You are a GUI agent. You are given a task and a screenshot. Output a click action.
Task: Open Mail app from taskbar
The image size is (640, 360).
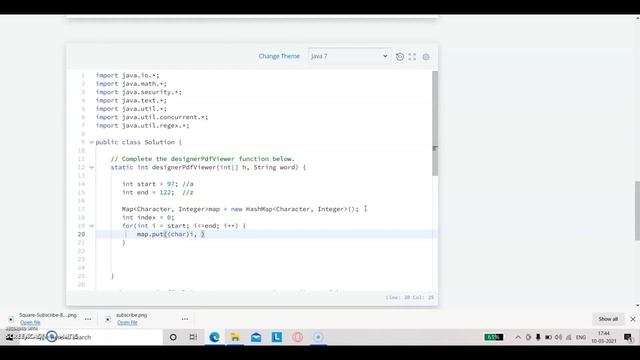click(x=256, y=337)
